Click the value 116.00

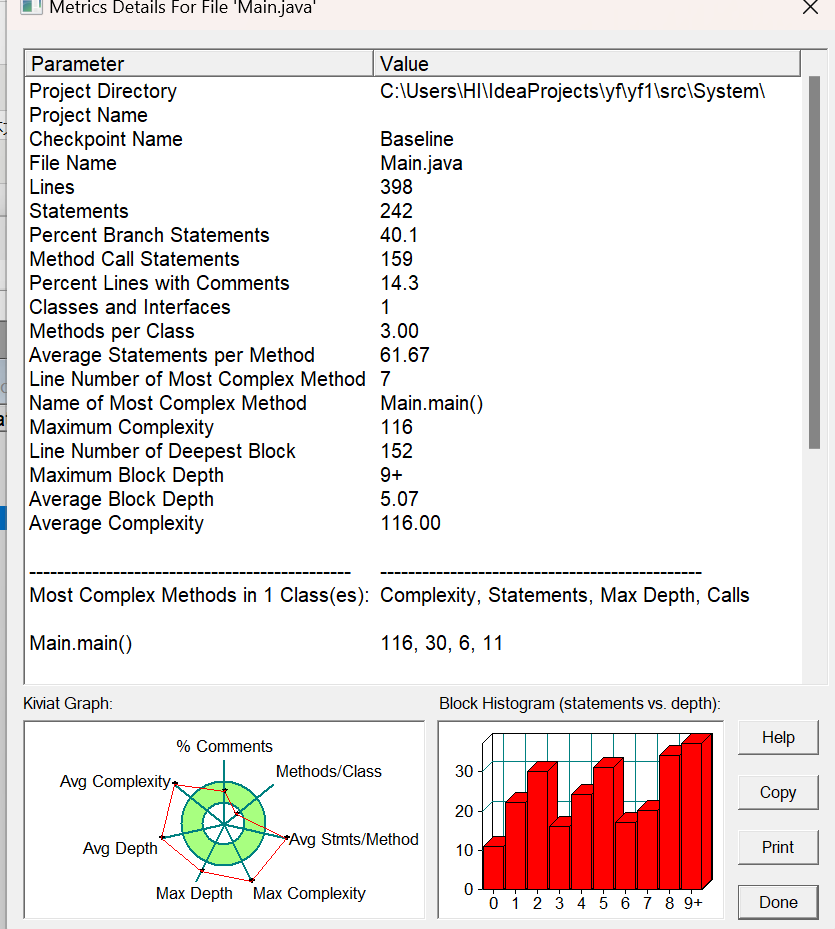point(410,523)
